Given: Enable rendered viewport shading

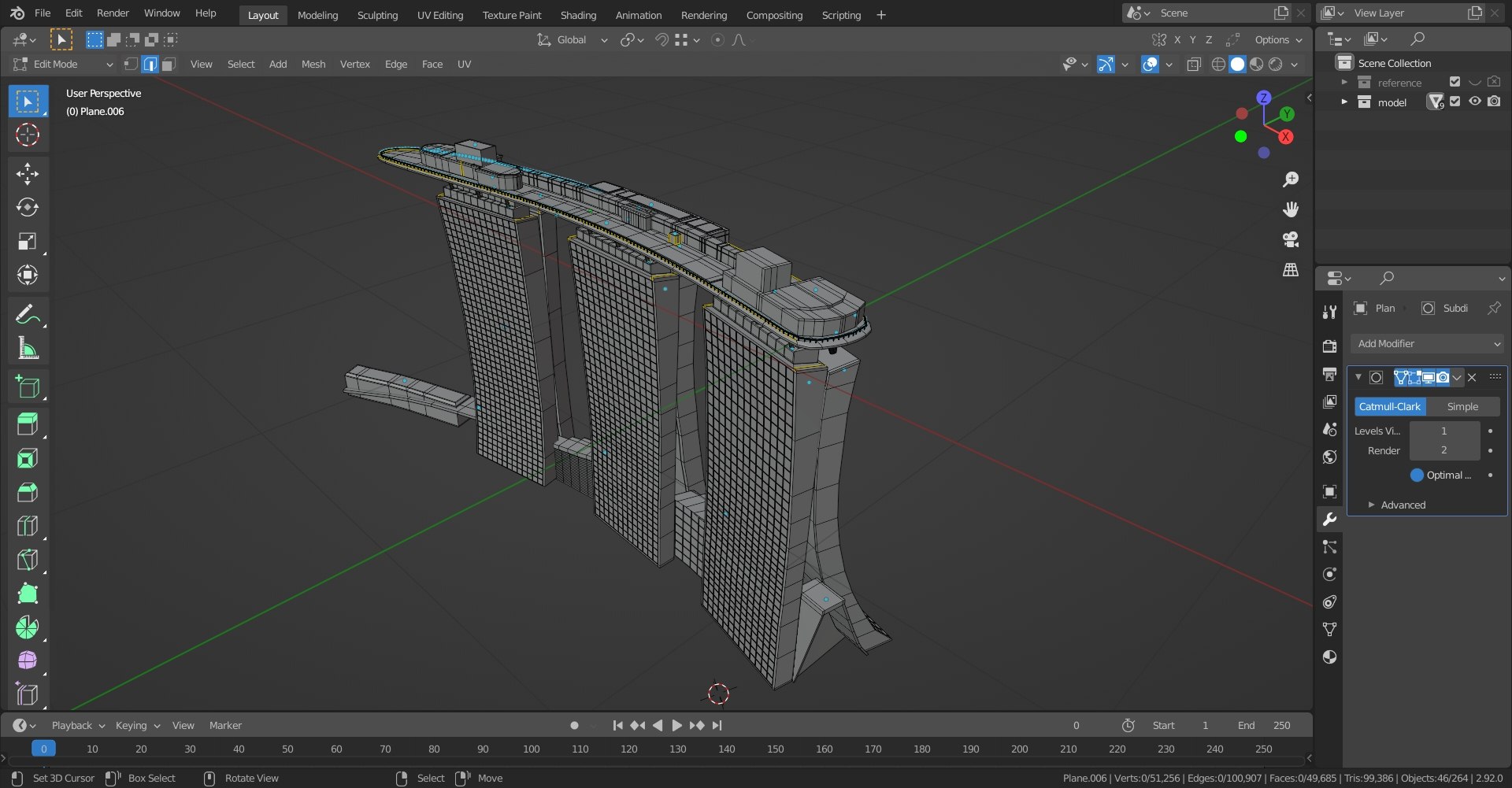Looking at the screenshot, I should 1276,65.
